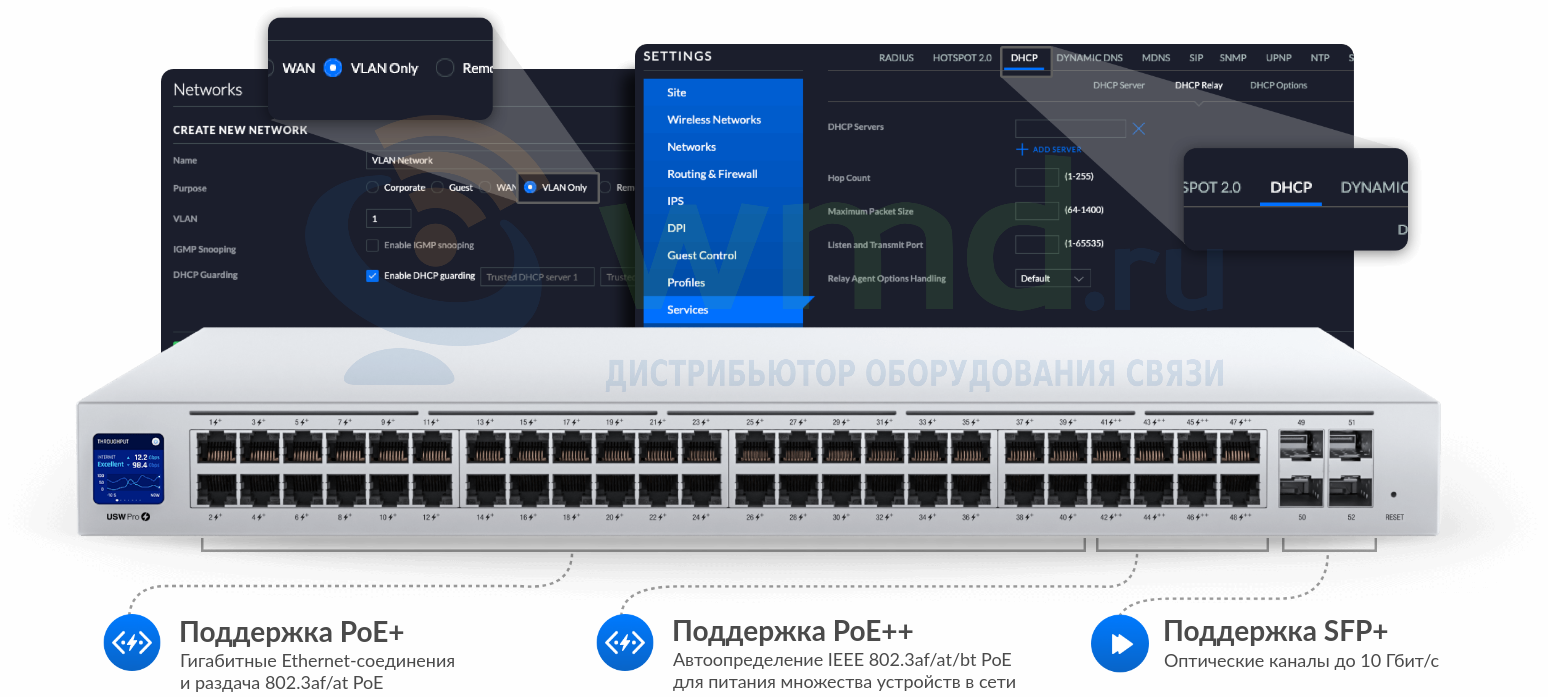Click the DHCP Servers address input
Image resolution: width=1548 pixels, height=697 pixels.
tap(1070, 129)
